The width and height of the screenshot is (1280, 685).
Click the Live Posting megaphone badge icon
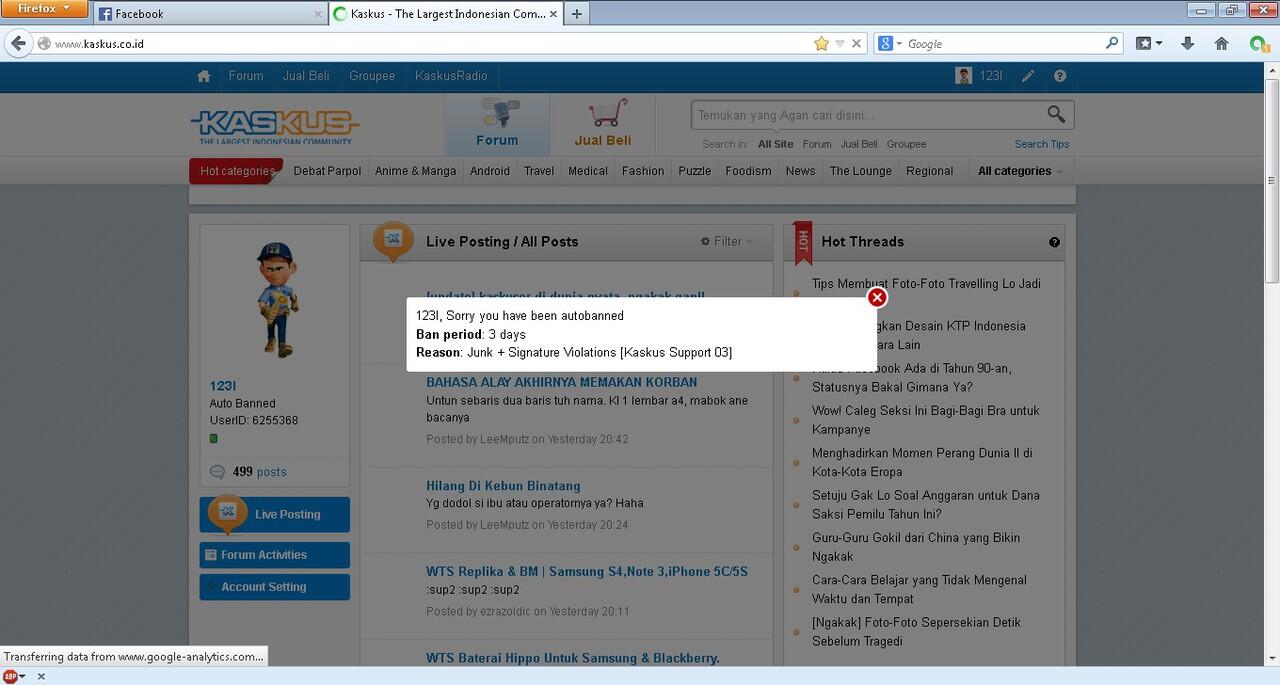point(393,240)
